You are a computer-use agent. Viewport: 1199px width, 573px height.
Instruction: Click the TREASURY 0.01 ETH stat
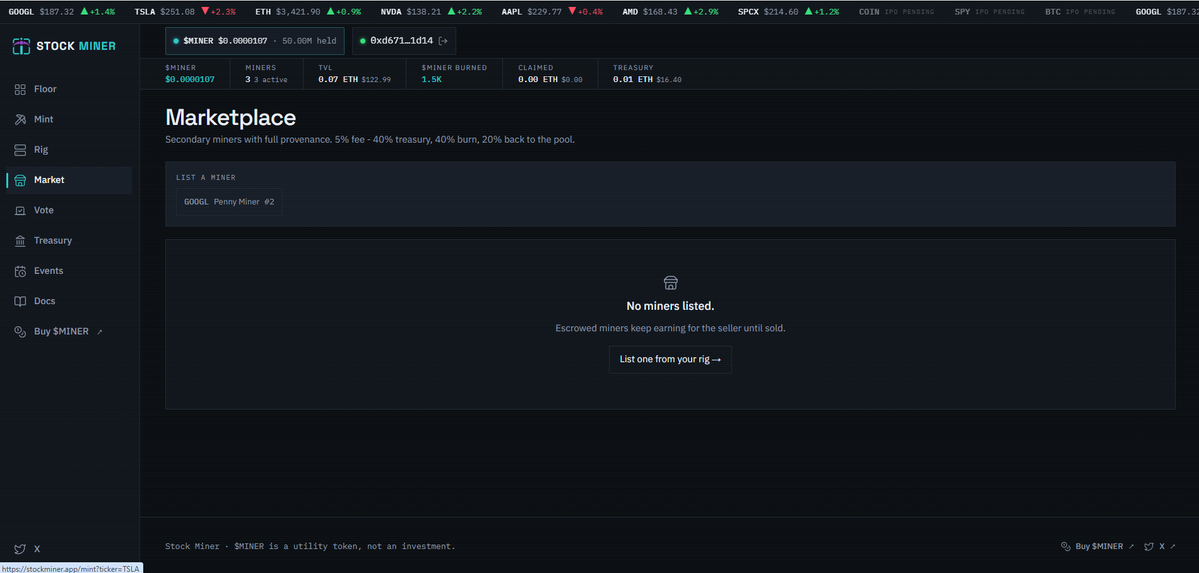647,73
